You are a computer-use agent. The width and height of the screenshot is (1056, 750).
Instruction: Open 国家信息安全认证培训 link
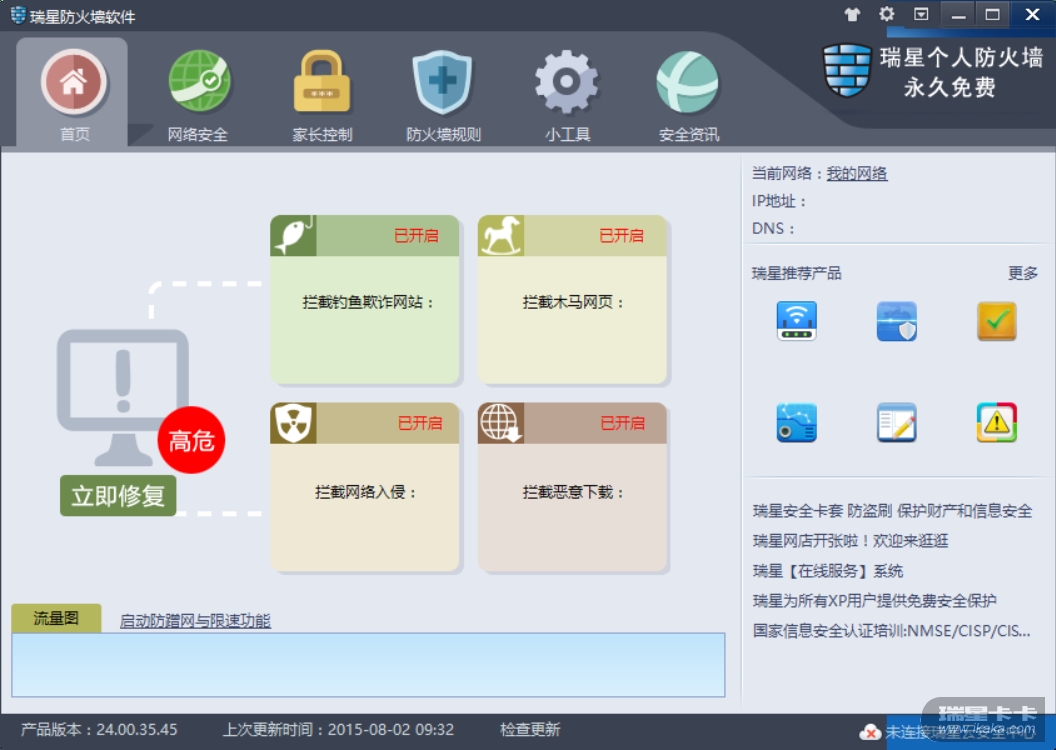pyautogui.click(x=891, y=631)
